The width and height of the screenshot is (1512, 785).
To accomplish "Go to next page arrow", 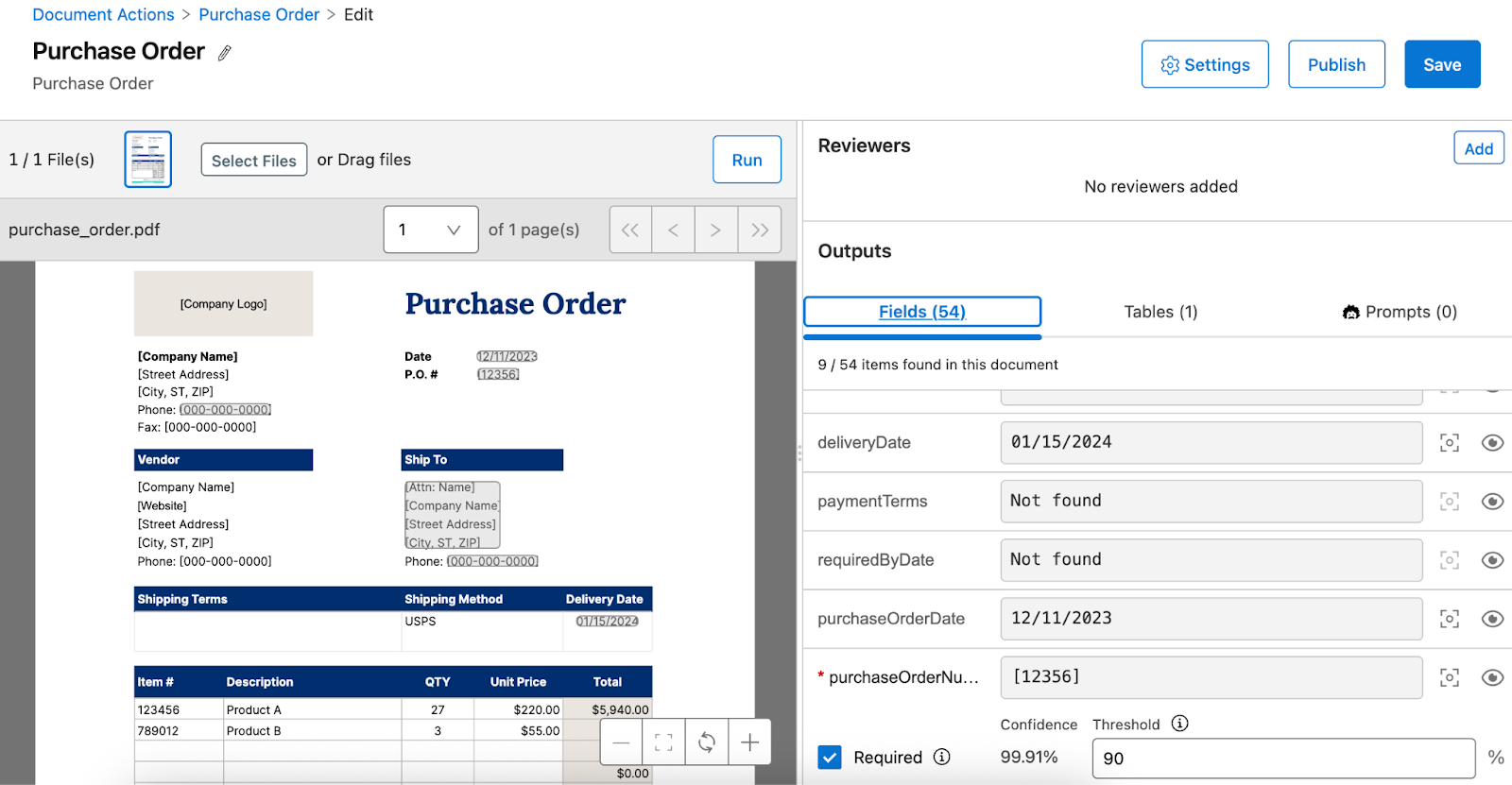I will (x=715, y=230).
